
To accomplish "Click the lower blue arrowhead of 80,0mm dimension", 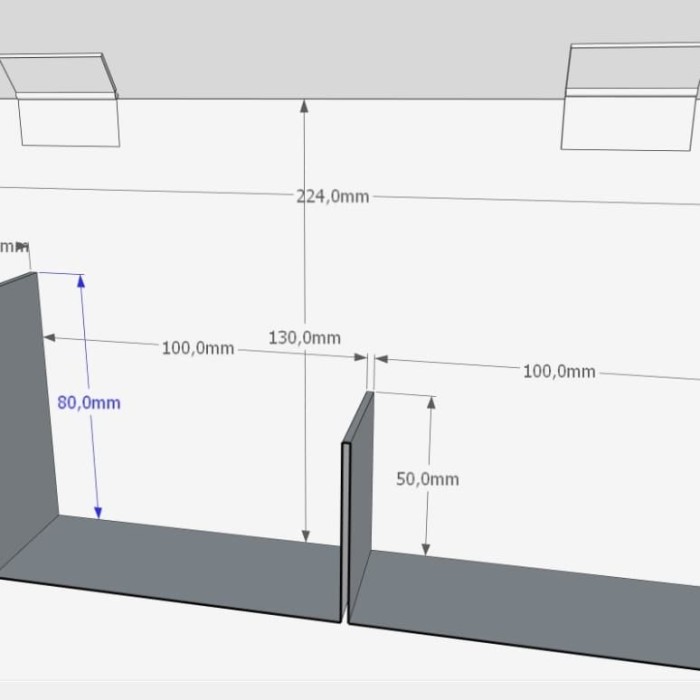I will click(x=98, y=512).
